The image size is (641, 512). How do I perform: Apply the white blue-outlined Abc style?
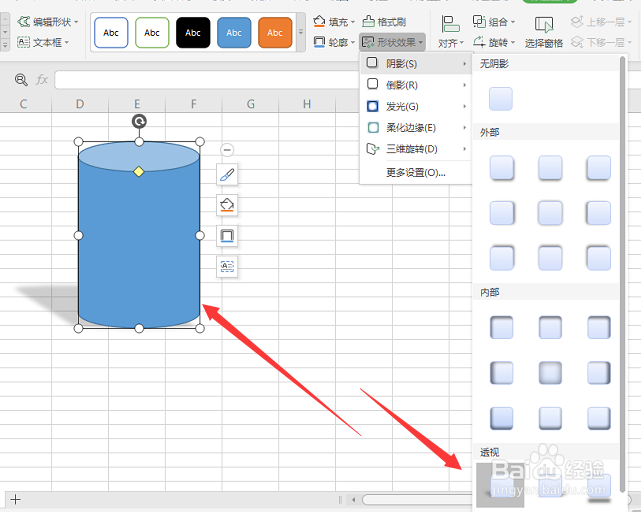click(x=111, y=33)
